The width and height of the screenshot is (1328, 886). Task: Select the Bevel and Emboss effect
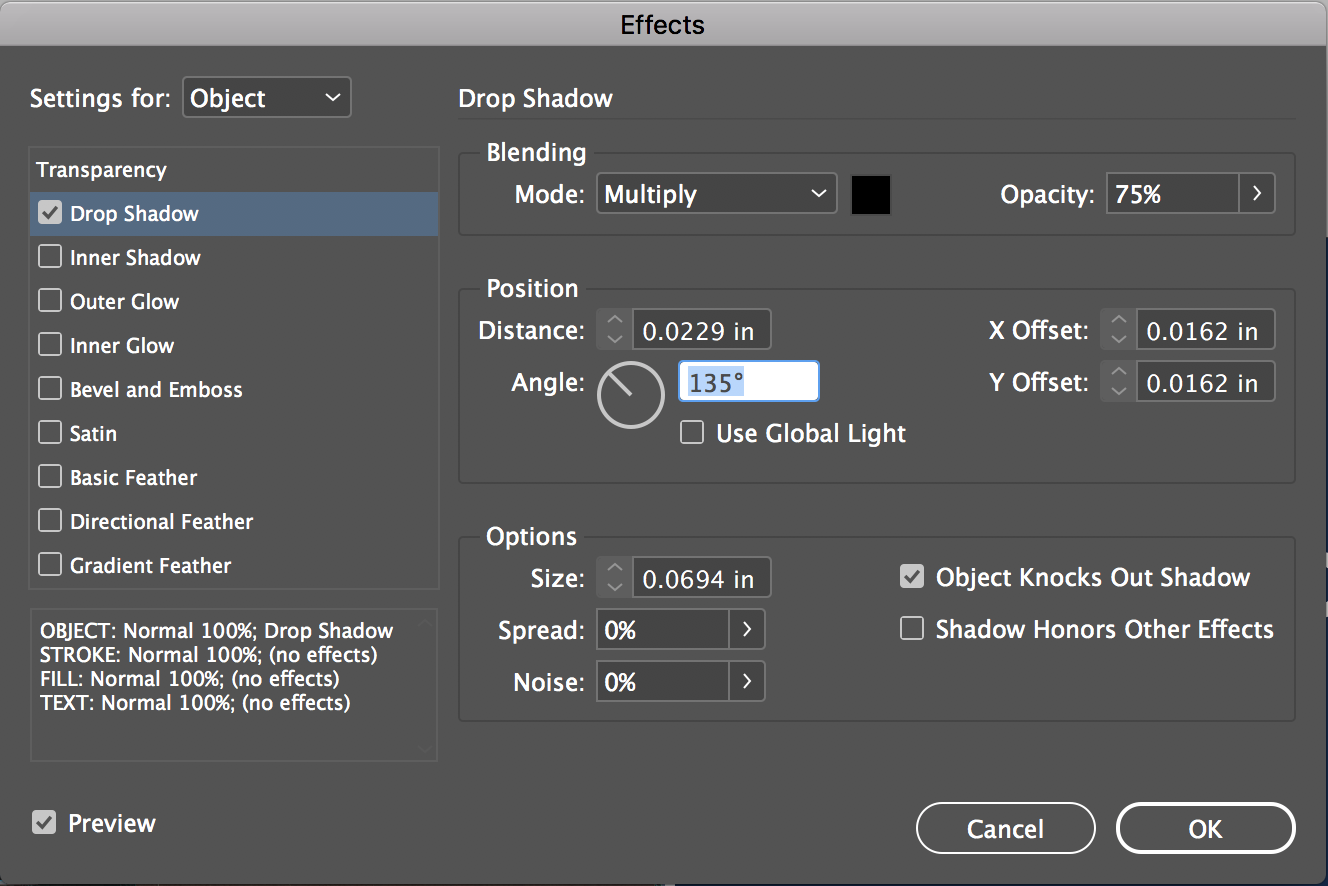156,389
